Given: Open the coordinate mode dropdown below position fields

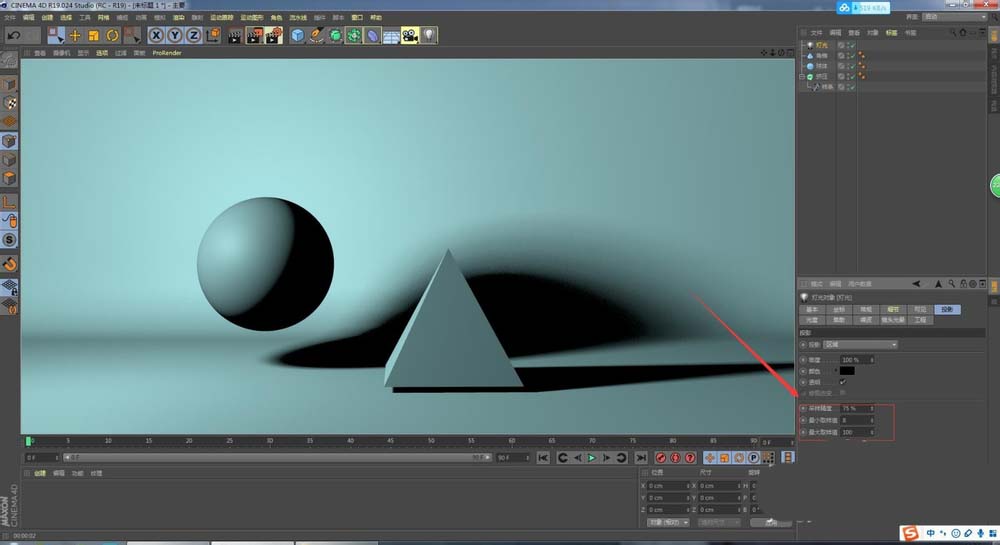Looking at the screenshot, I should pyautogui.click(x=668, y=523).
